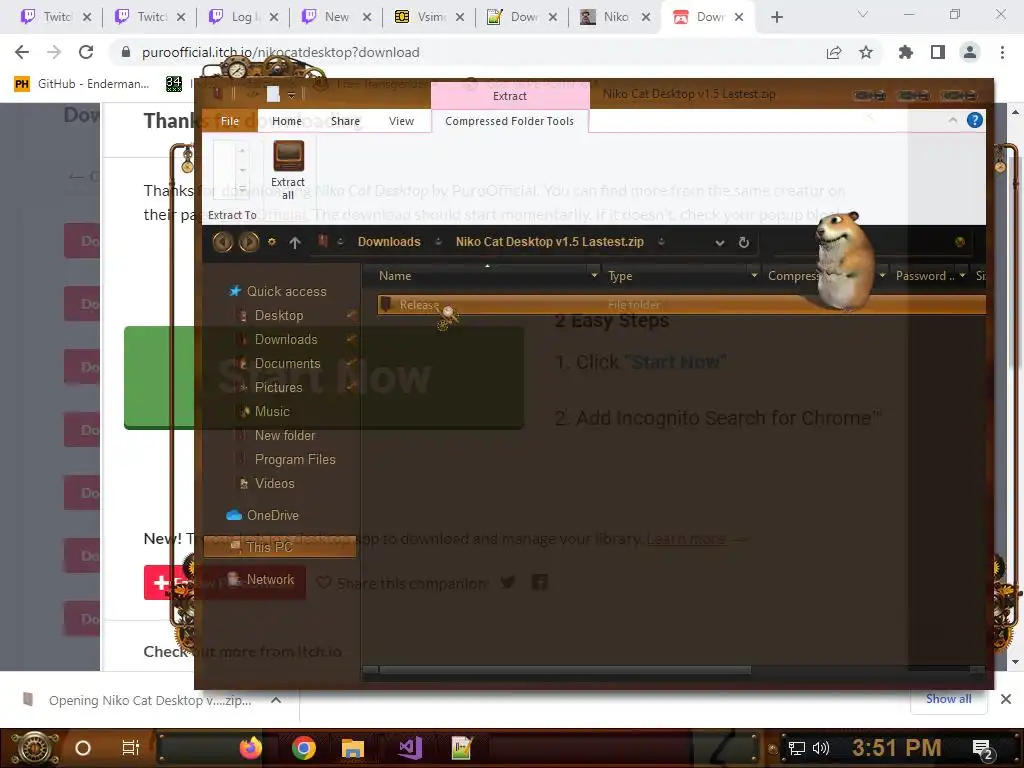
Task: Open the File tab in Explorer
Action: 230,121
